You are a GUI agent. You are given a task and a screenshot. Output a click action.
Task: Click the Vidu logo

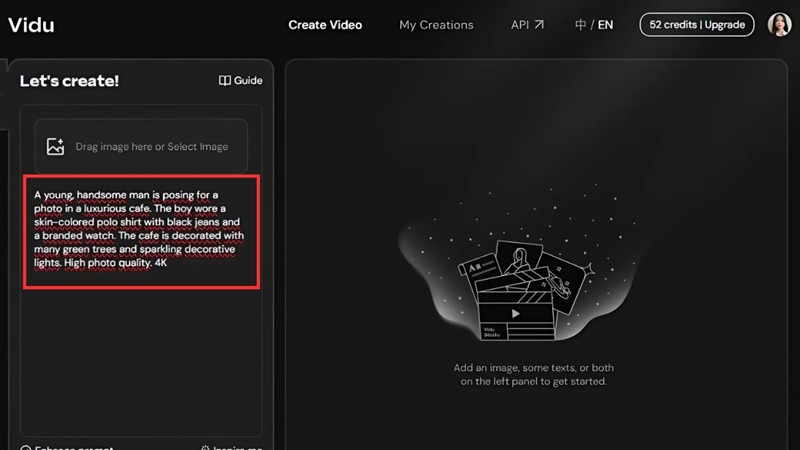pyautogui.click(x=31, y=25)
